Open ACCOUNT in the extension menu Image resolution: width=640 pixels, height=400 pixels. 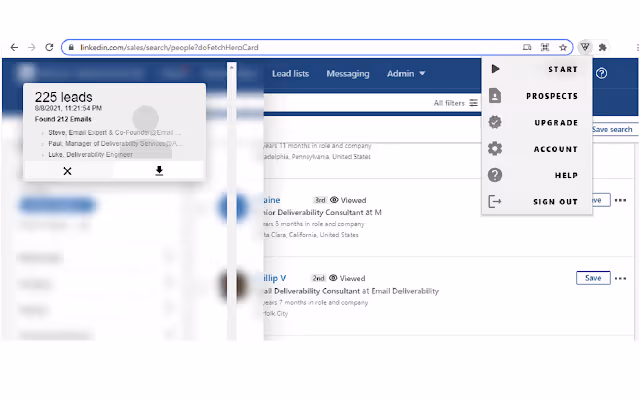coord(556,149)
